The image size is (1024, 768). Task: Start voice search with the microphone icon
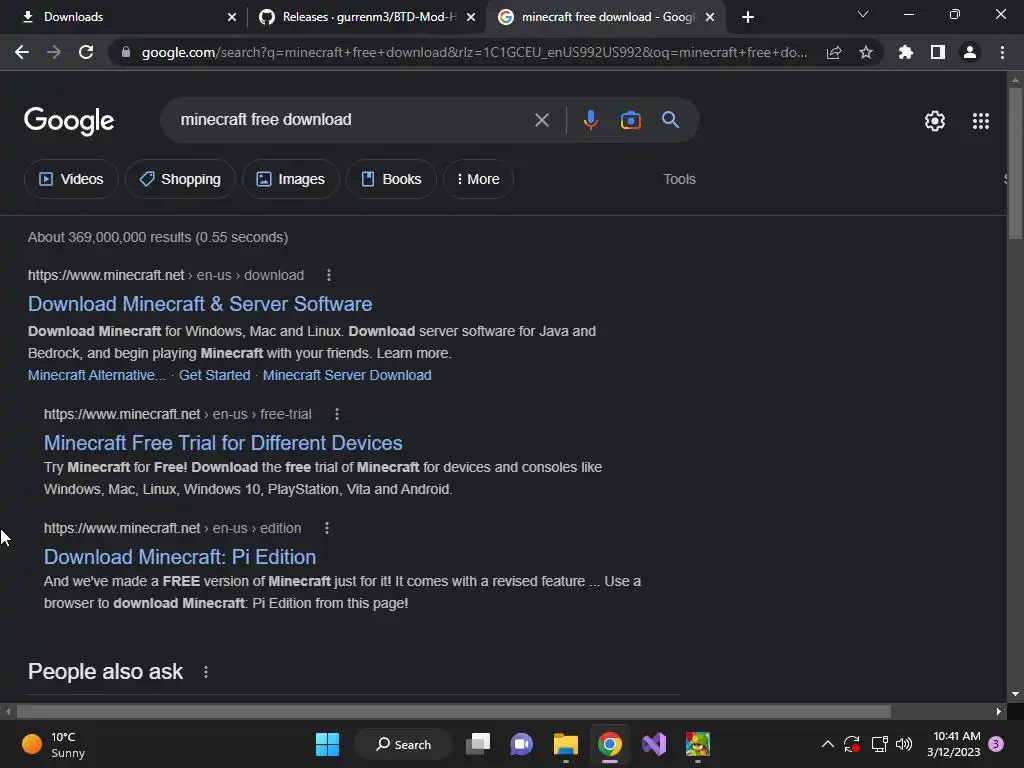590,120
